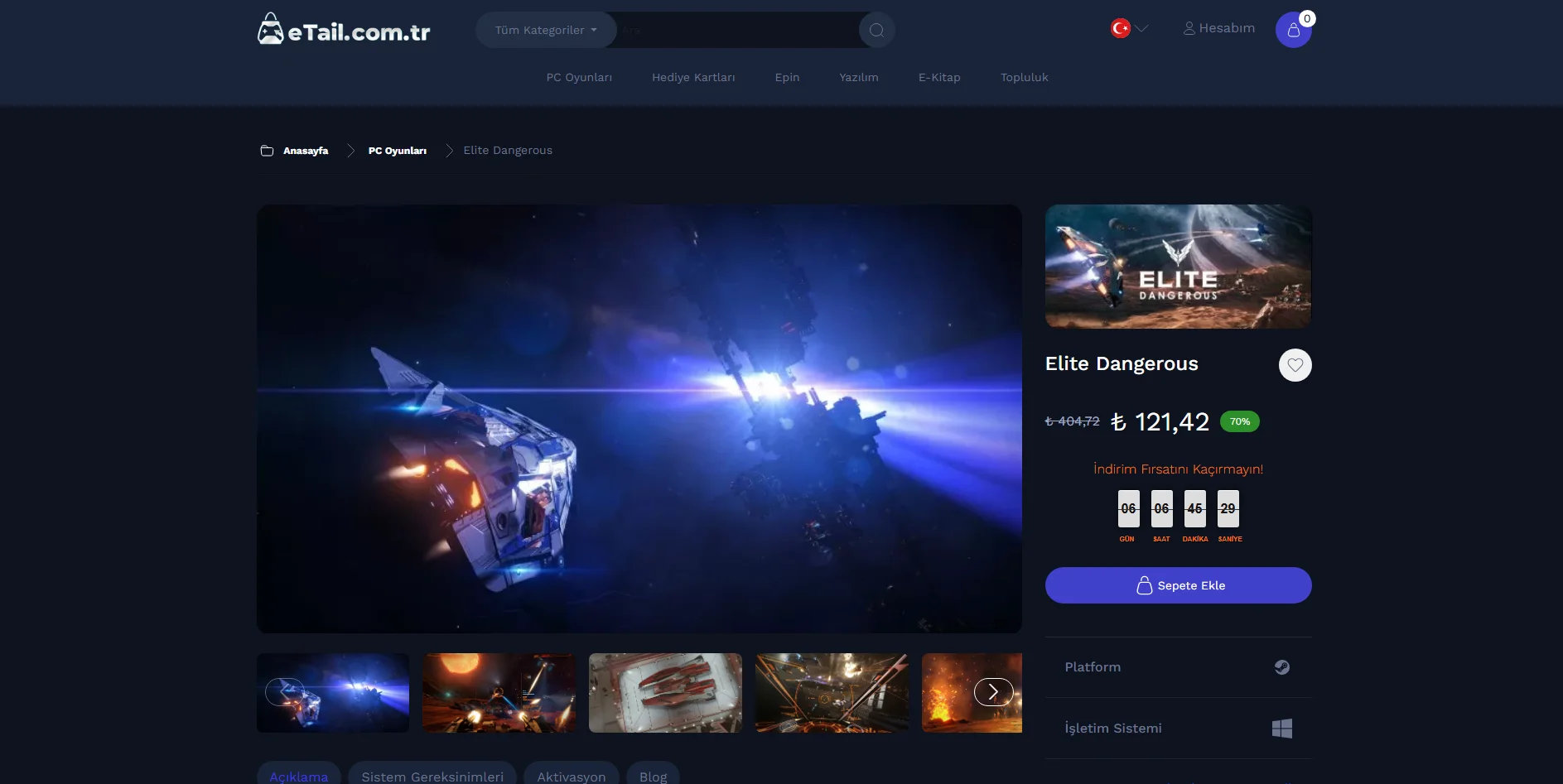
Task: Go to Anasayfa breadcrumb
Action: [306, 151]
